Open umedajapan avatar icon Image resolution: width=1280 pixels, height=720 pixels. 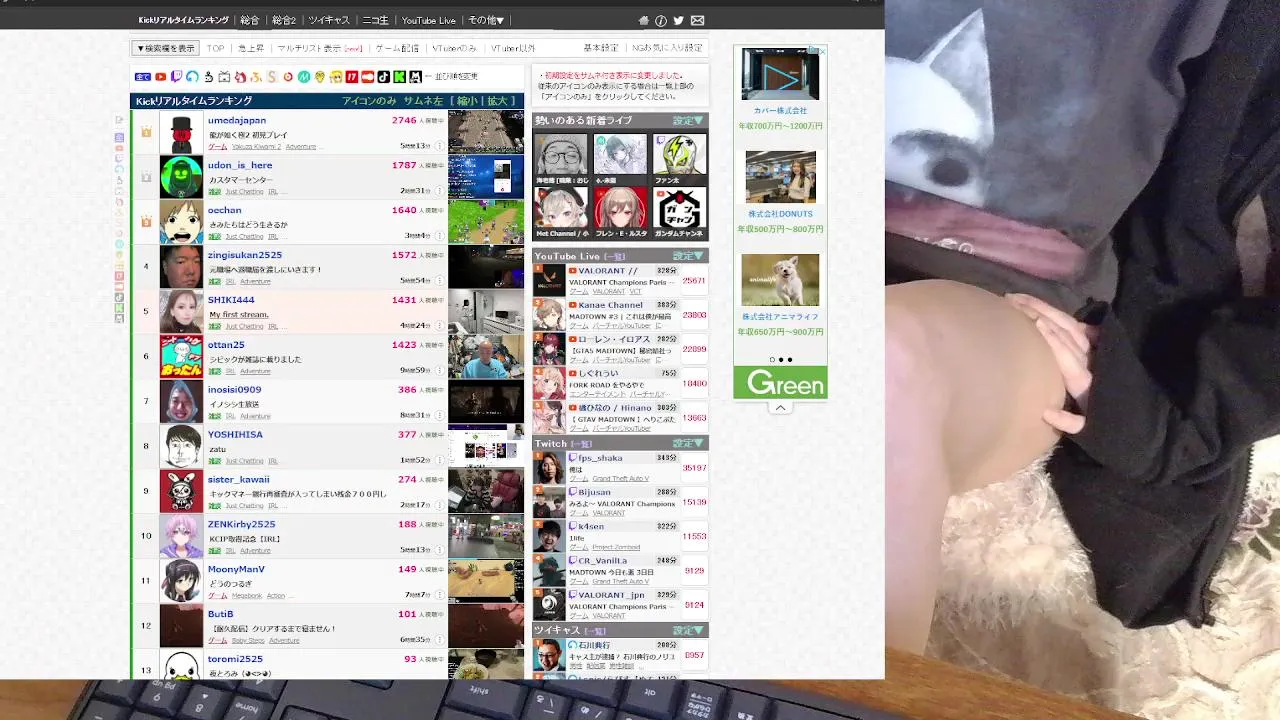(x=181, y=132)
